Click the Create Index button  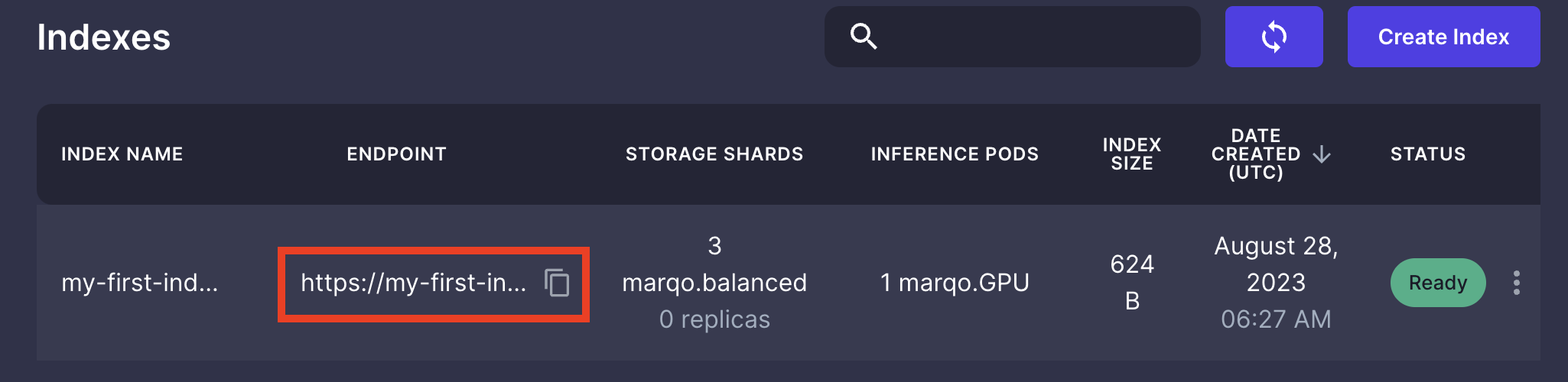pyautogui.click(x=1443, y=37)
